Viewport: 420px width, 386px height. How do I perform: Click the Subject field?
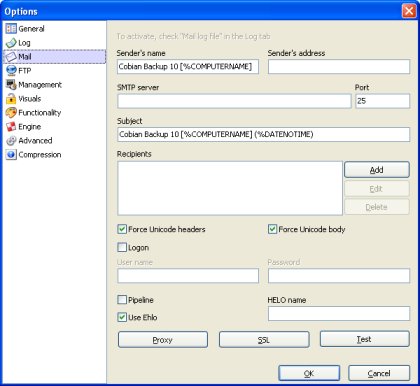pyautogui.click(x=264, y=135)
